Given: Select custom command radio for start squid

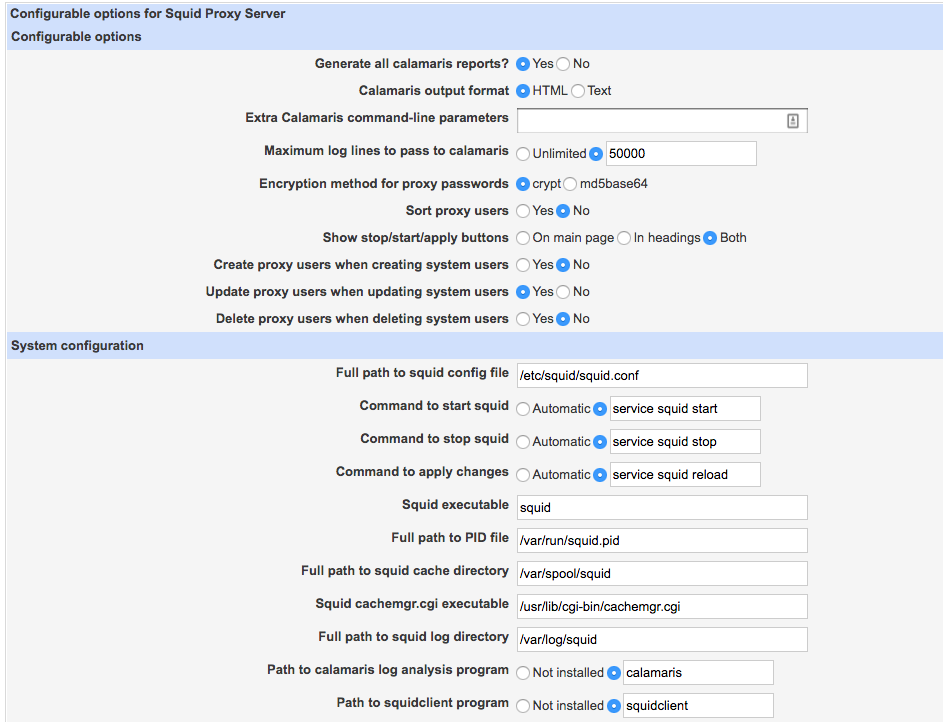Looking at the screenshot, I should pos(600,409).
